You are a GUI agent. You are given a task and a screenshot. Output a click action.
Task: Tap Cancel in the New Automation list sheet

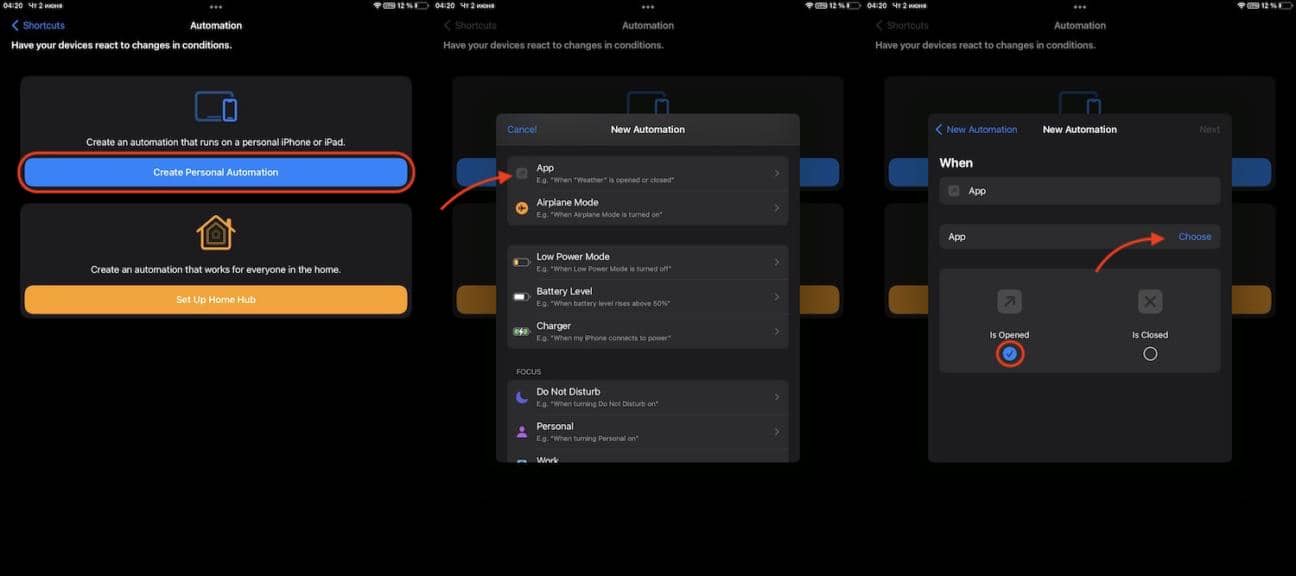point(522,129)
